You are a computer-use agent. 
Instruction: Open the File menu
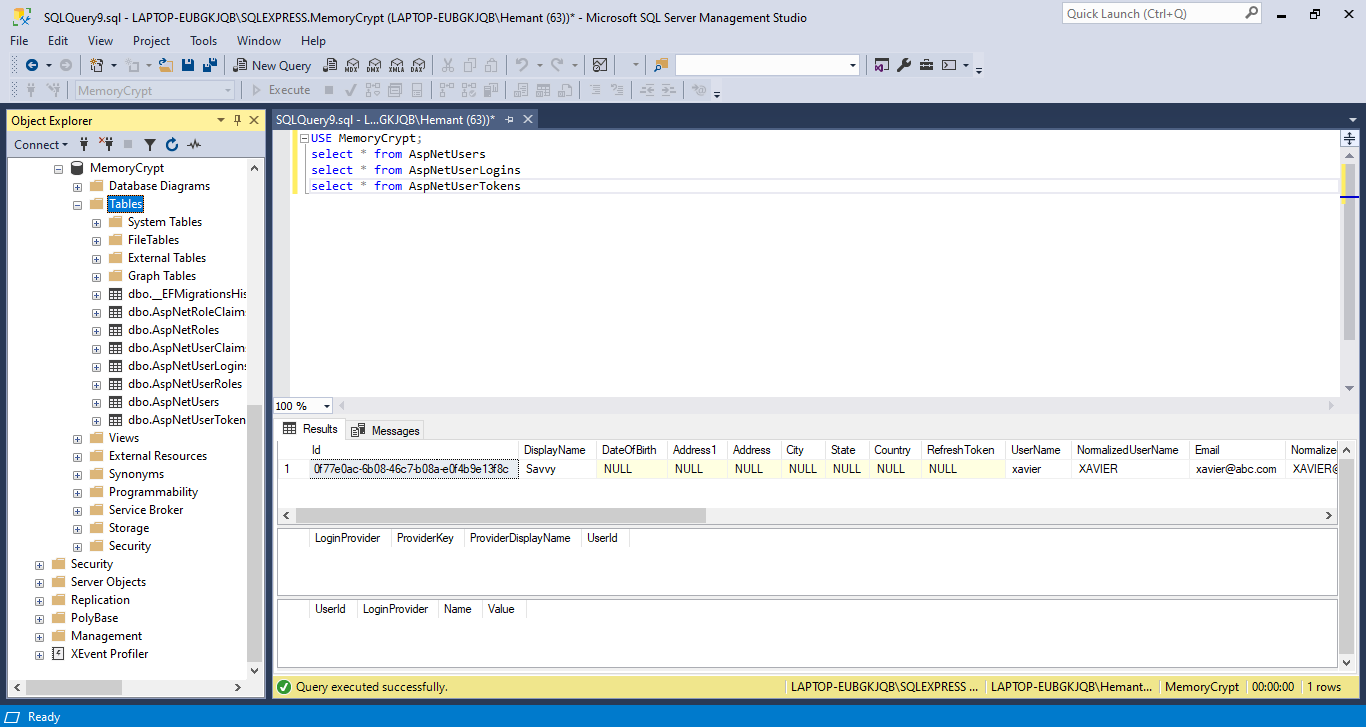19,41
